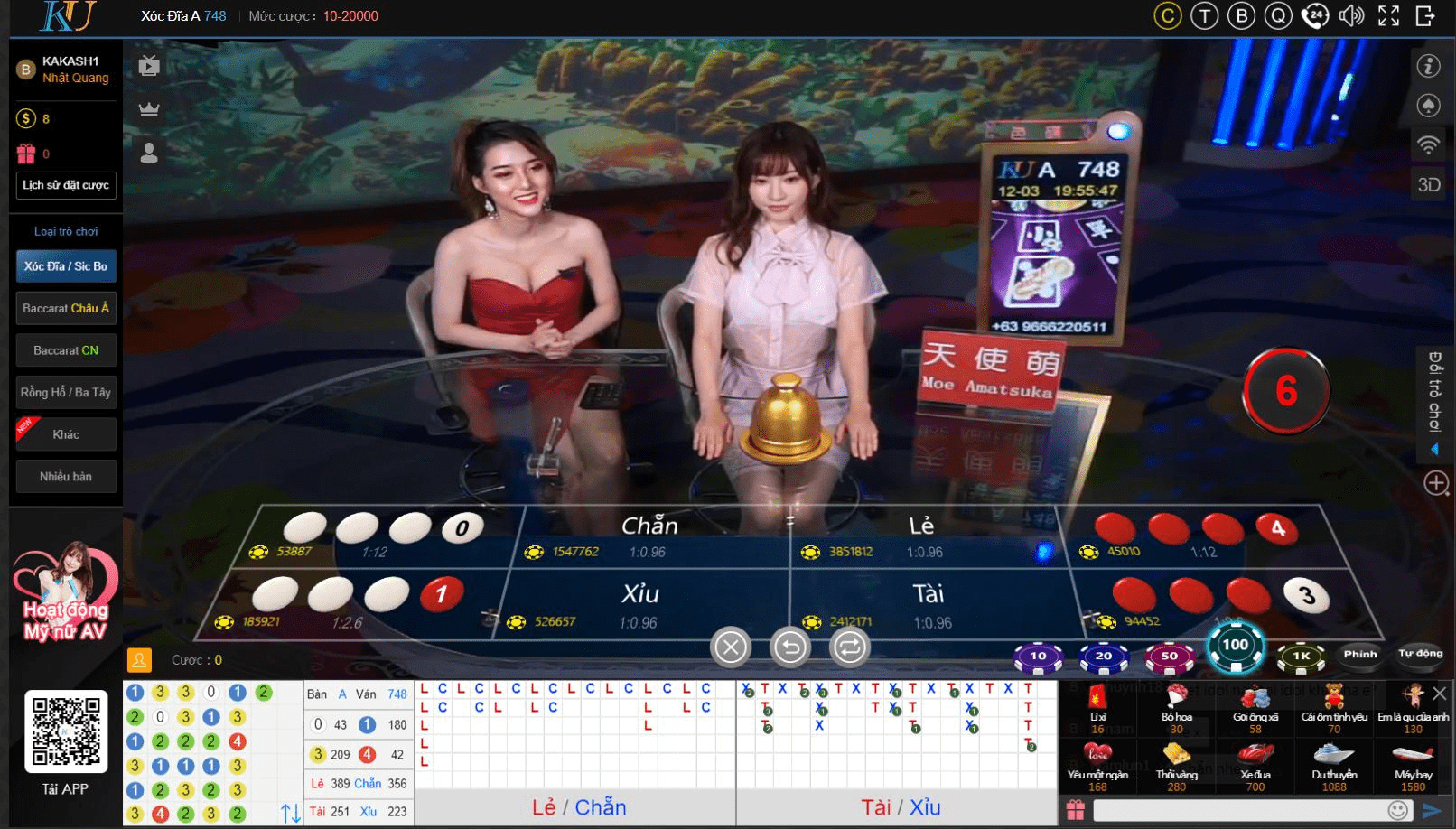Image resolution: width=1456 pixels, height=829 pixels.
Task: Send the Gọi ông xã gift
Action: (1255, 710)
